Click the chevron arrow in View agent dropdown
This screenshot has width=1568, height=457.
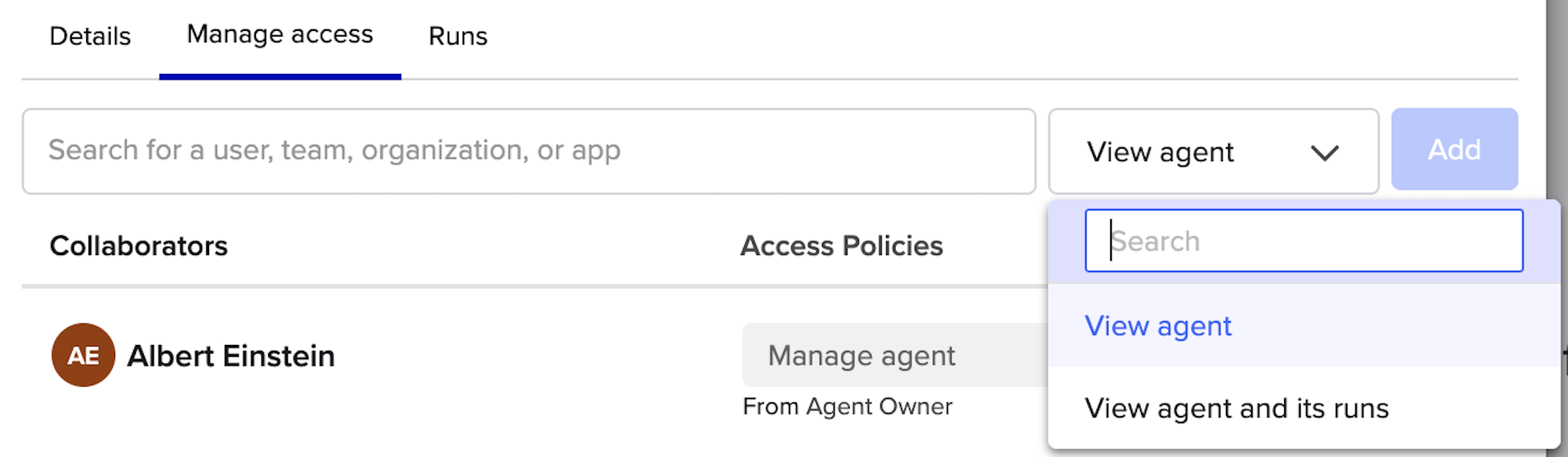(x=1324, y=152)
